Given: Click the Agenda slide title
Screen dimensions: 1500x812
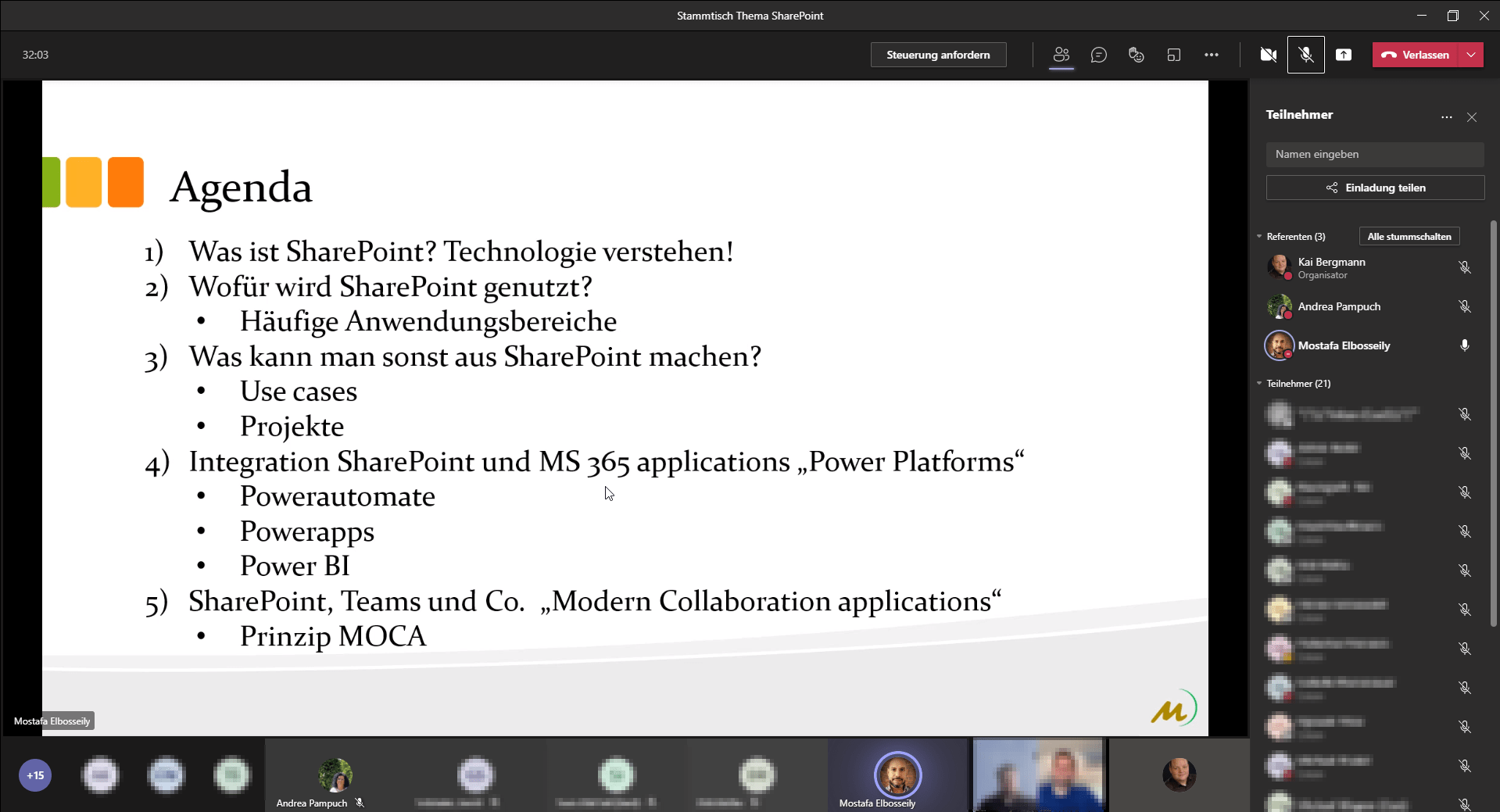Looking at the screenshot, I should point(241,188).
